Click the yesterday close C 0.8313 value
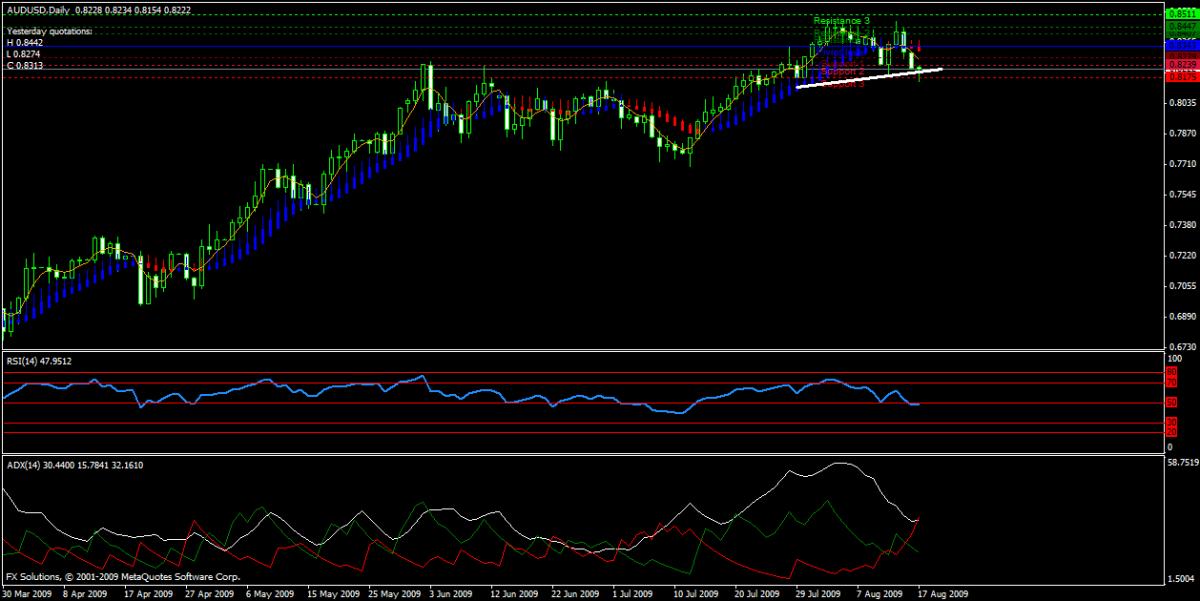 pyautogui.click(x=27, y=65)
